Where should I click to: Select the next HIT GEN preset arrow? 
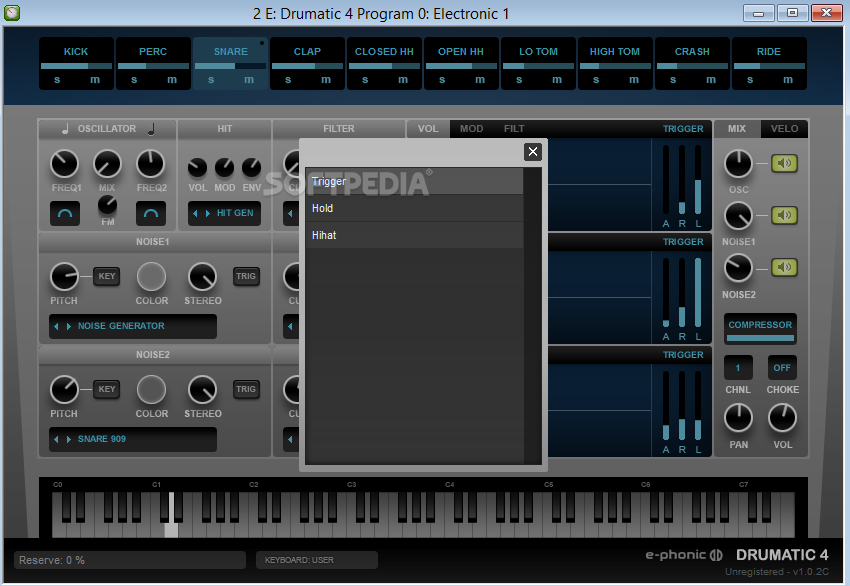tap(208, 214)
